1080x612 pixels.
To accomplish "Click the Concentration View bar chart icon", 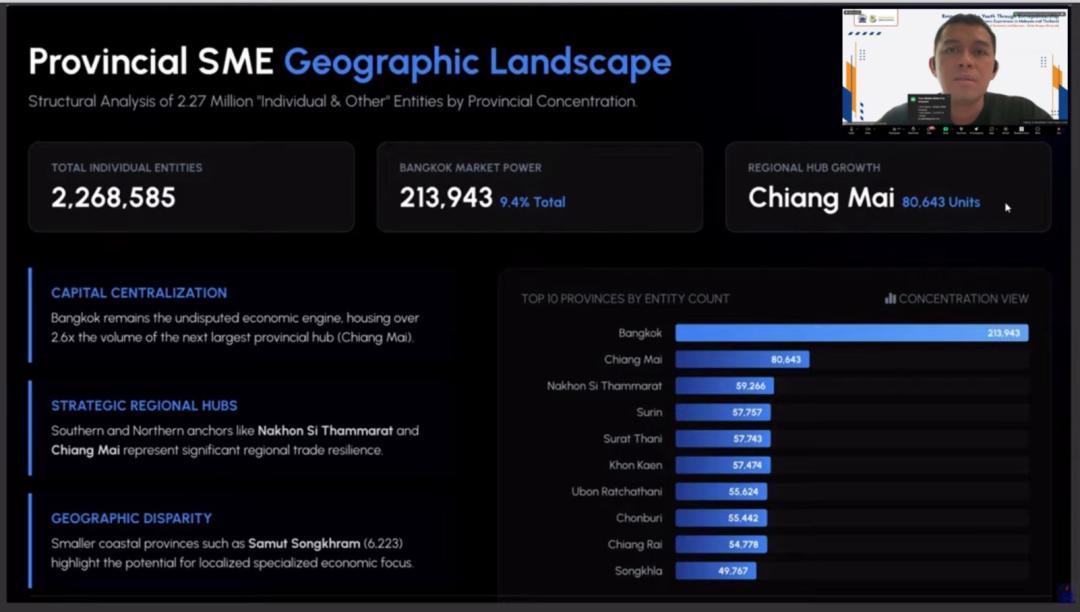I will point(890,298).
